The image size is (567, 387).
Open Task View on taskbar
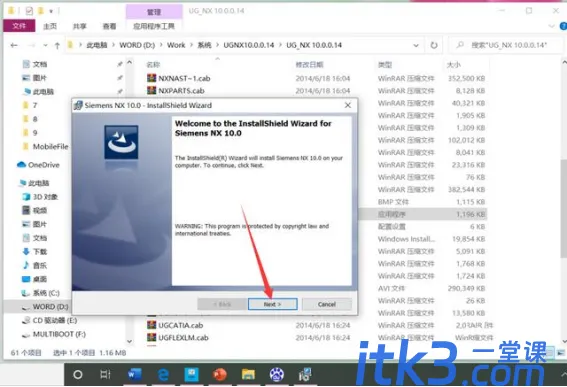(105, 375)
